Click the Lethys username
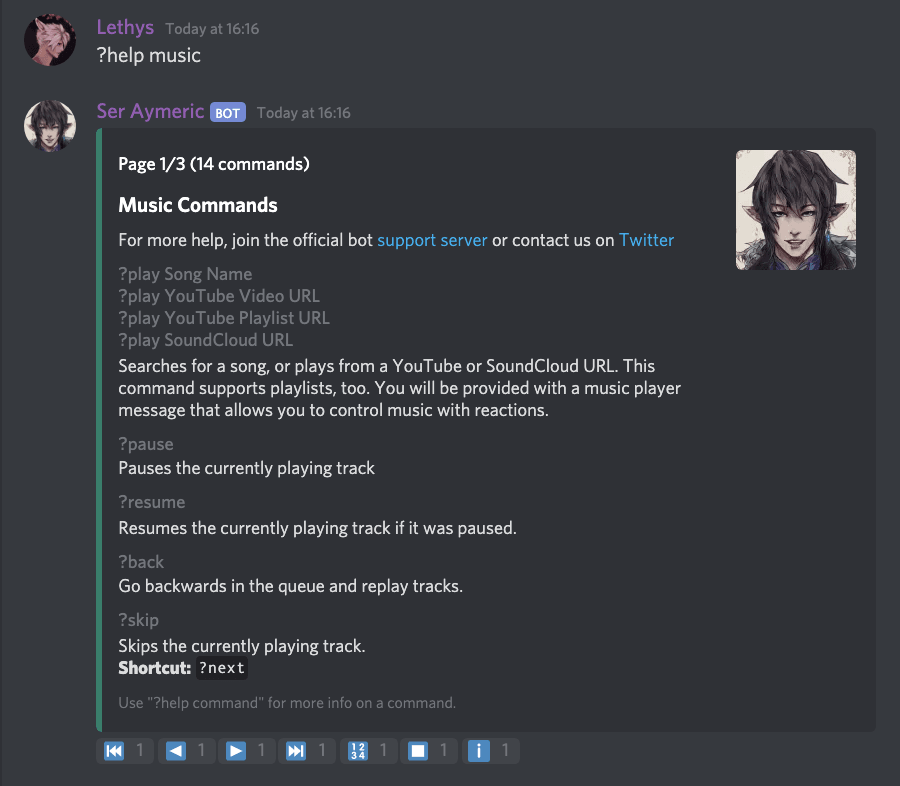 tap(126, 28)
